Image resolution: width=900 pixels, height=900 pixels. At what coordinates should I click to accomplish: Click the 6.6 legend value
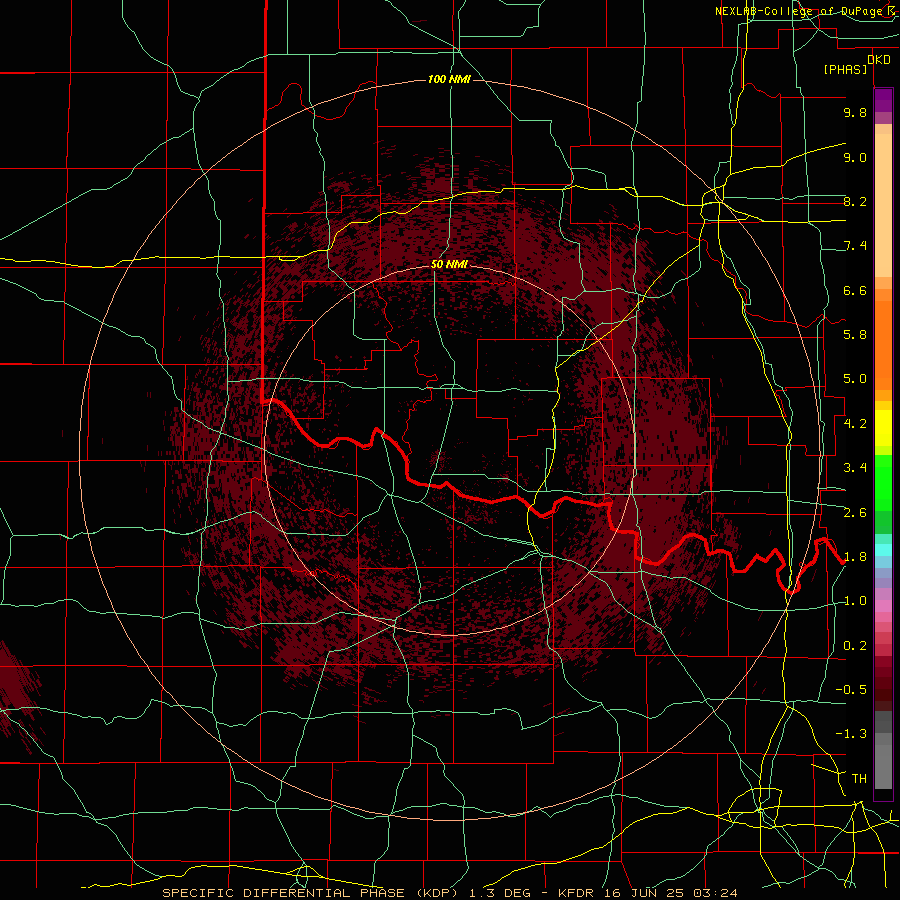[x=855, y=291]
